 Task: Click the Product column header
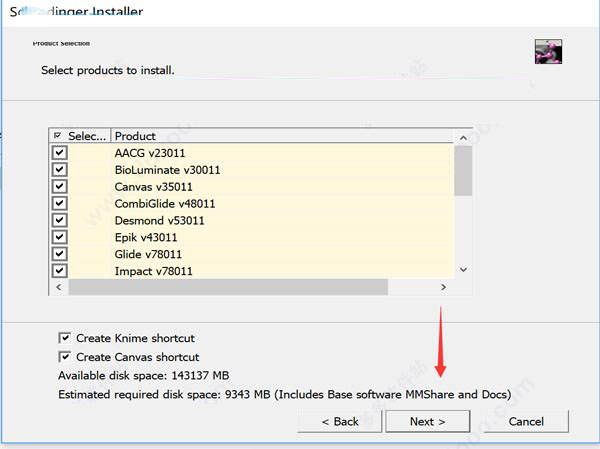[x=282, y=136]
